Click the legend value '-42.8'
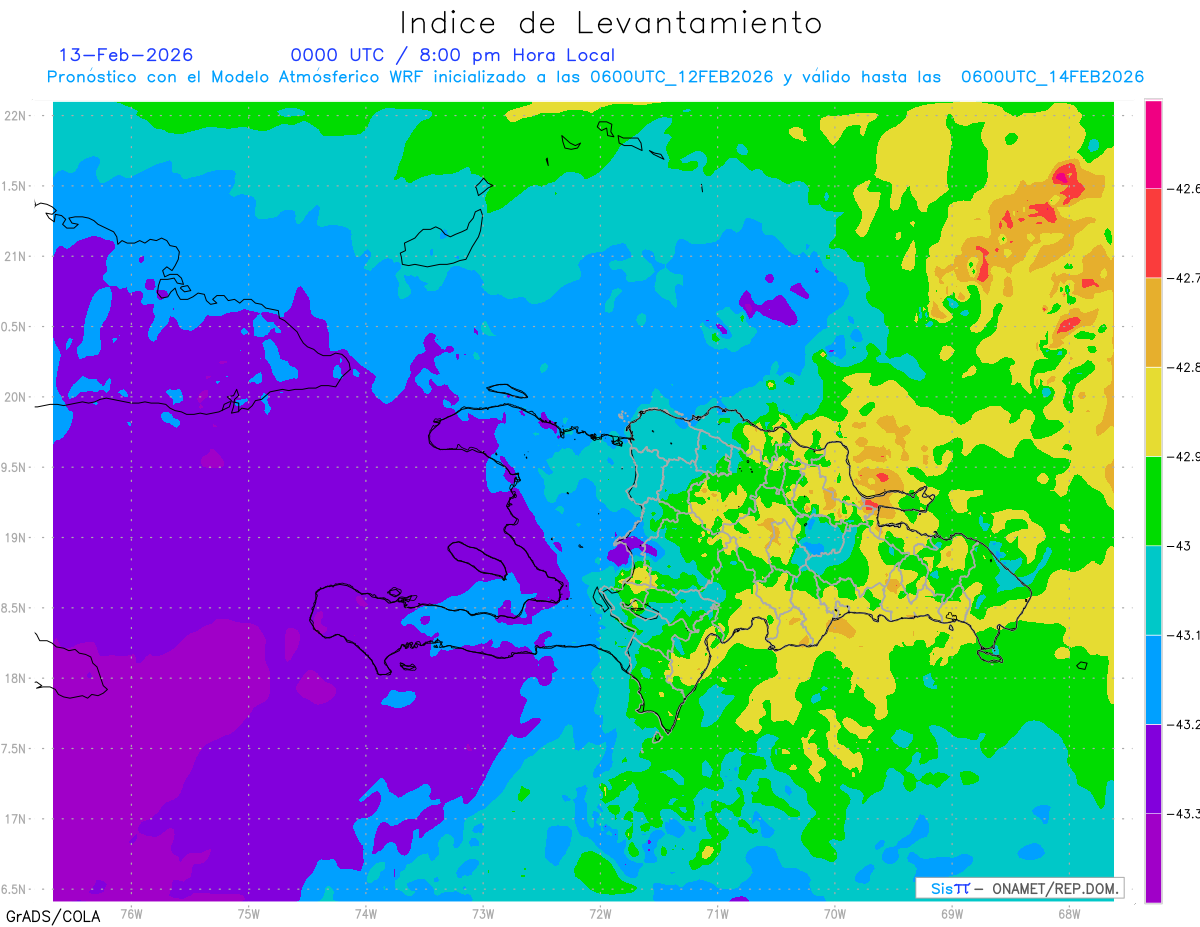Screen dimensions: 1200x927 click(1182, 367)
